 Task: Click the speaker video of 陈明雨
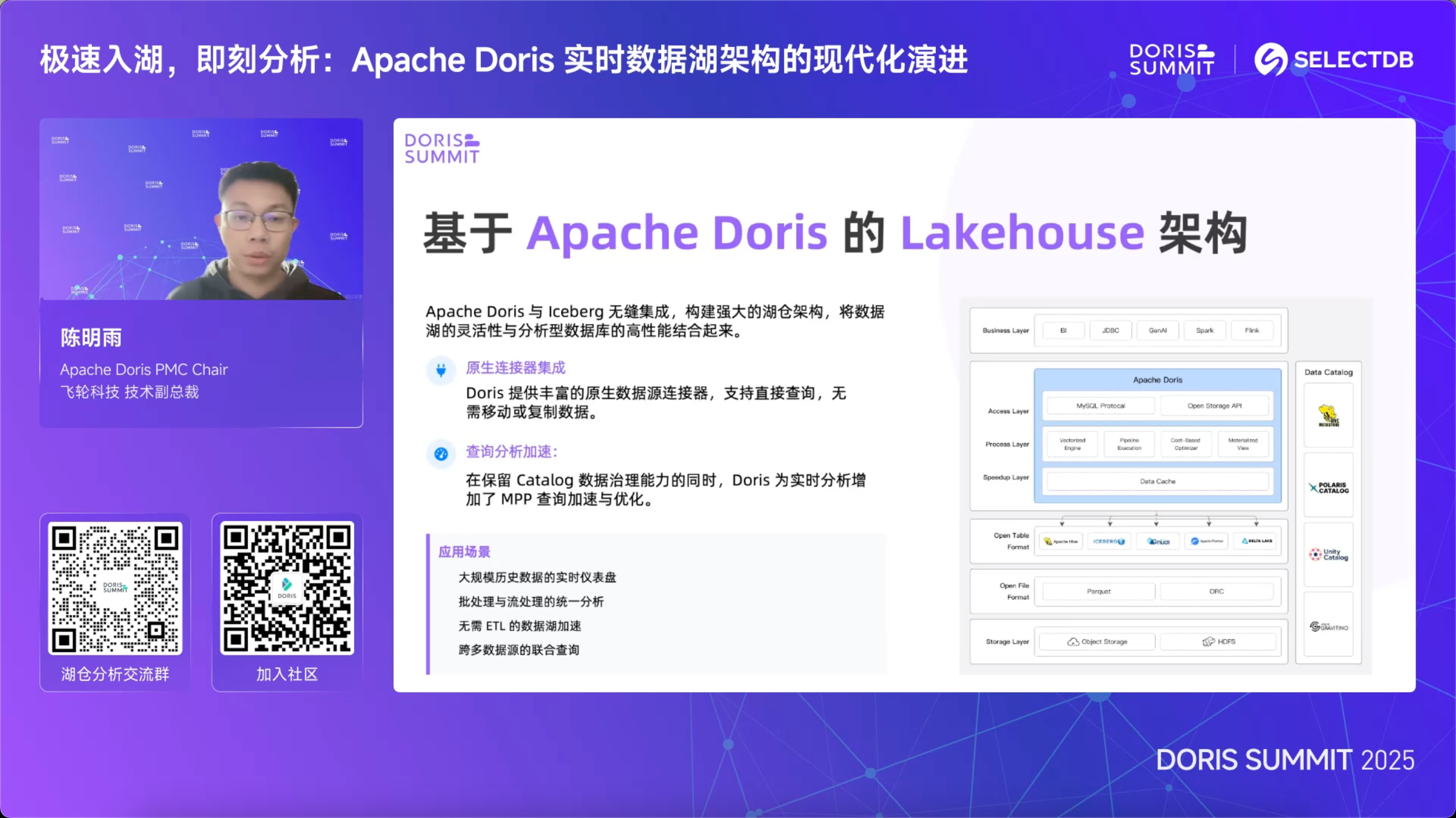(202, 209)
